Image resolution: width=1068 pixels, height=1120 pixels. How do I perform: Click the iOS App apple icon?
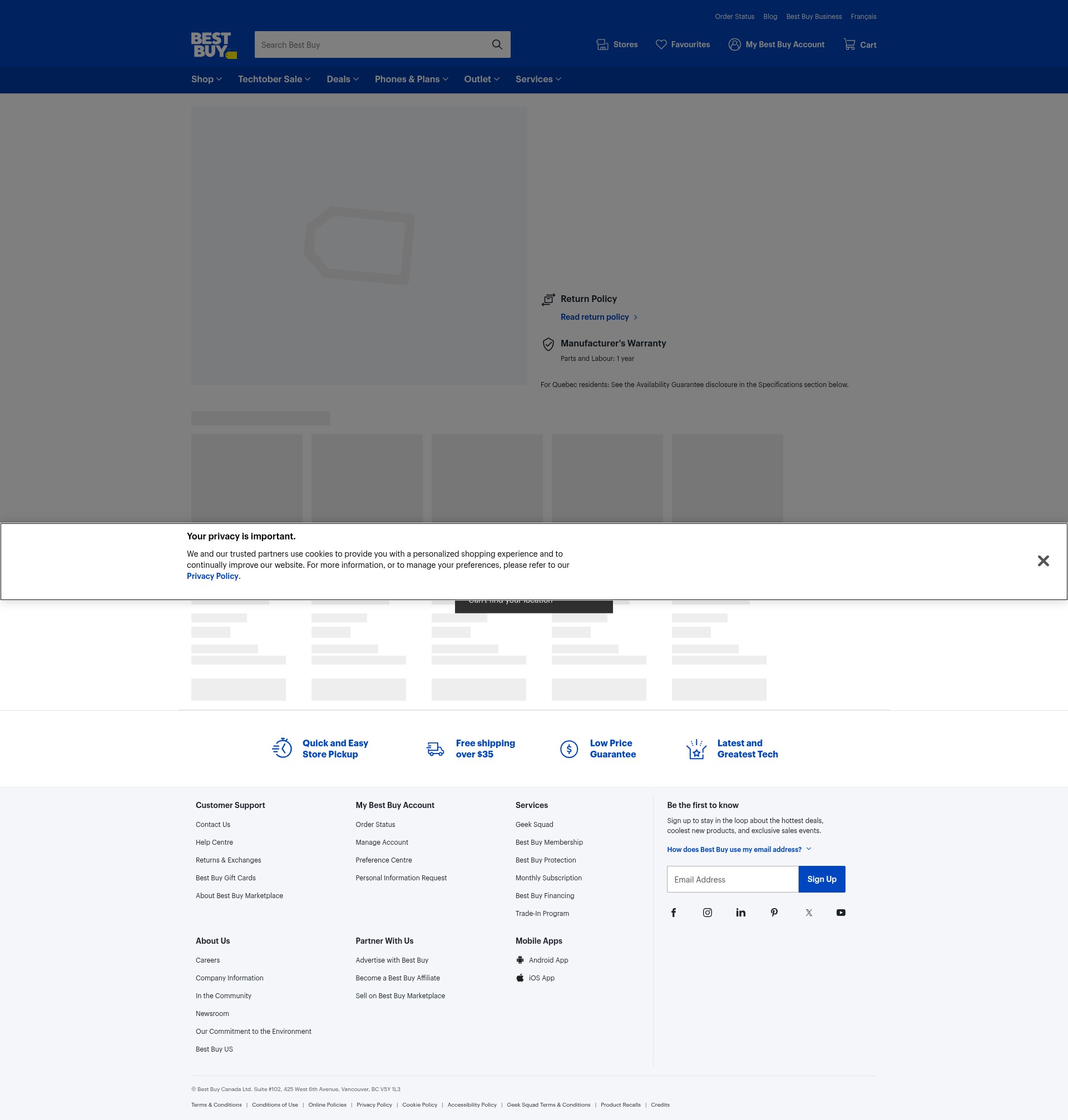[x=520, y=978]
